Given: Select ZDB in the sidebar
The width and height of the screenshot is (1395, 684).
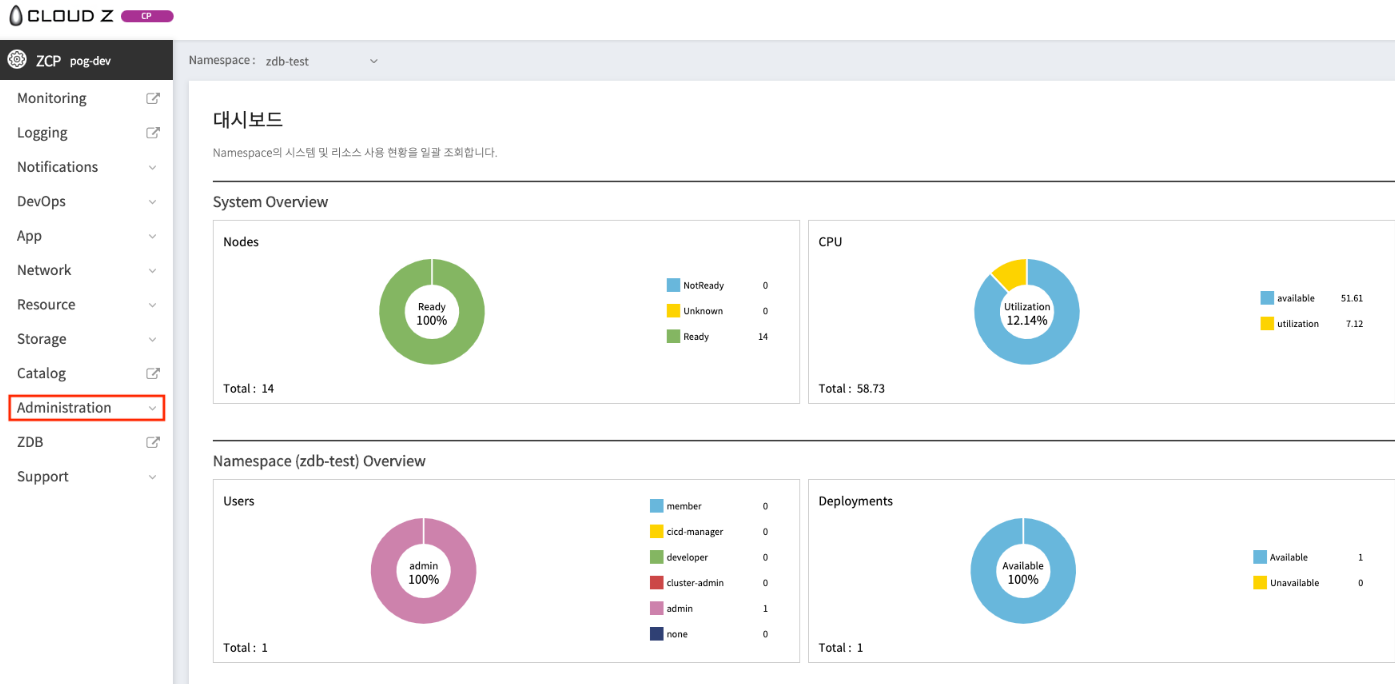Looking at the screenshot, I should pos(30,442).
